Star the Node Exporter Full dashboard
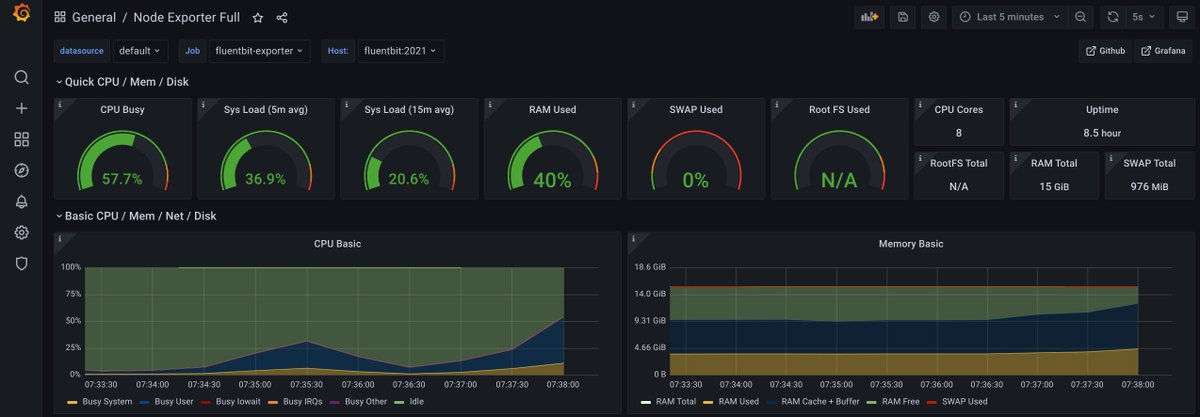The image size is (1200, 417). 258,17
